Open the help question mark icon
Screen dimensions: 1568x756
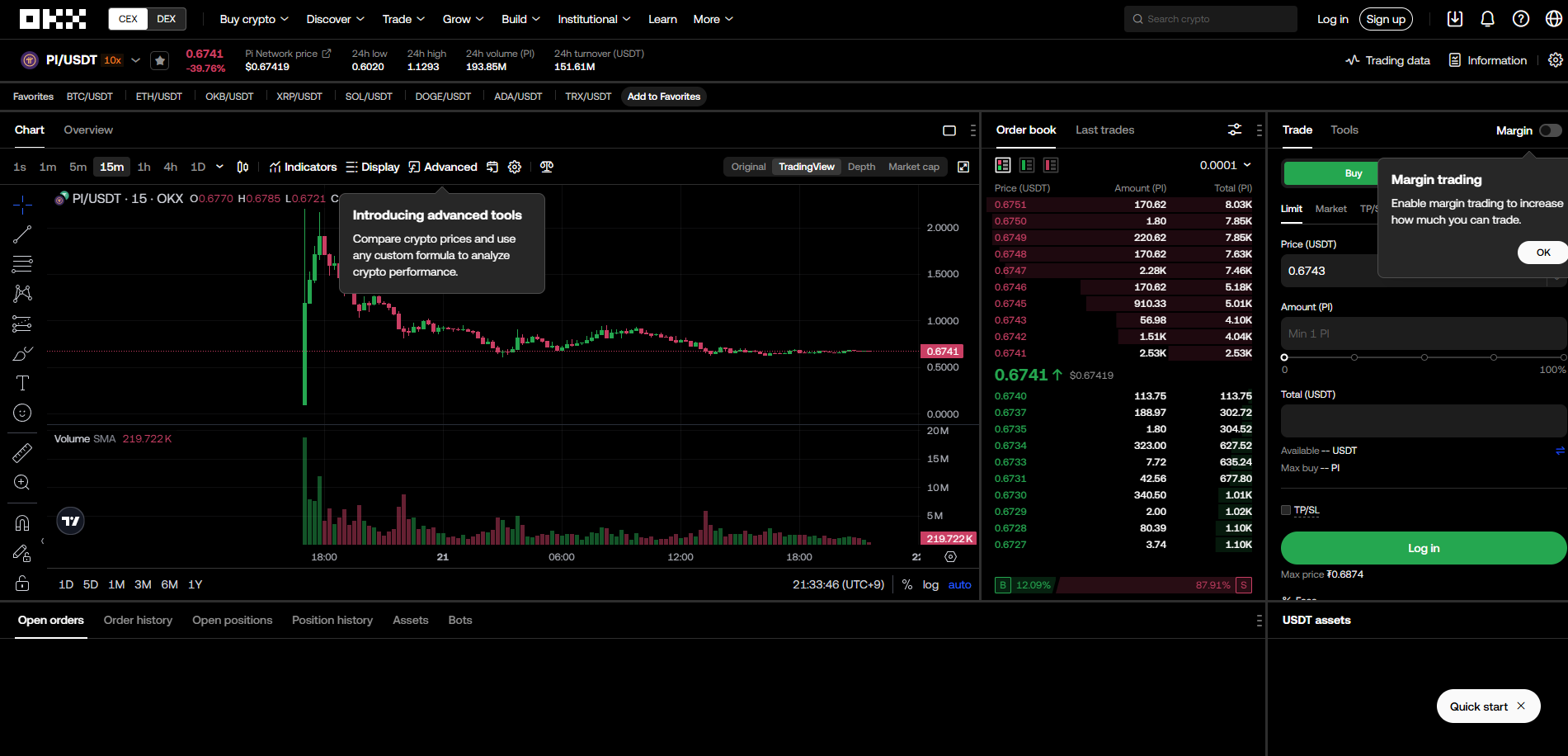click(x=1521, y=19)
